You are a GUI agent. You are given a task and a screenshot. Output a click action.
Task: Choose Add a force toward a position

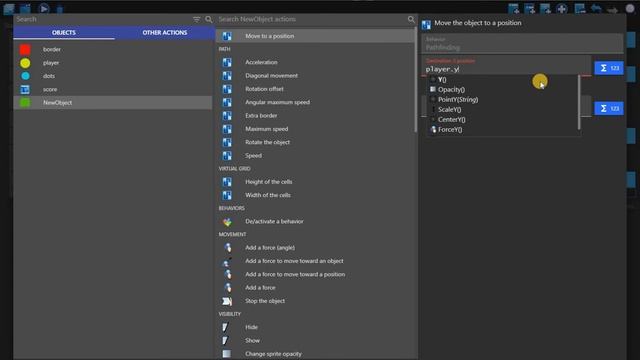[315, 274]
